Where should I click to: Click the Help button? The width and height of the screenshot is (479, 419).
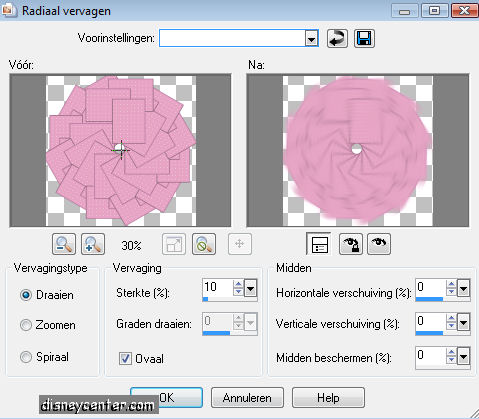(x=328, y=398)
